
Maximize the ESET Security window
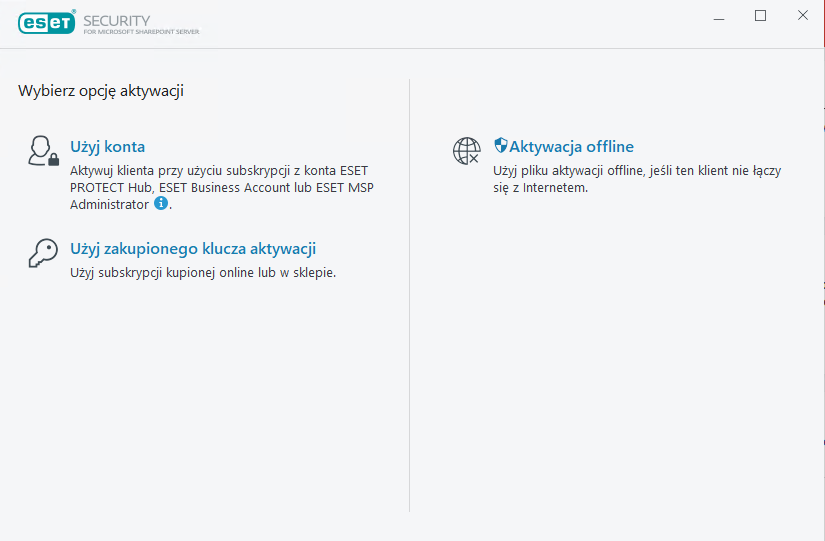click(x=760, y=16)
